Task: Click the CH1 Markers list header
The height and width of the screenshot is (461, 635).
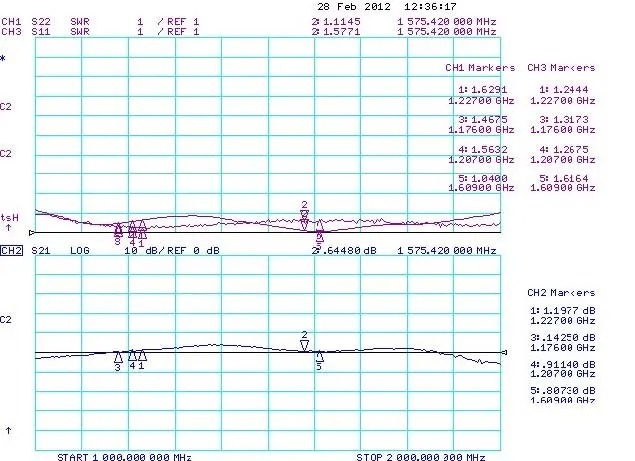Action: click(x=479, y=68)
